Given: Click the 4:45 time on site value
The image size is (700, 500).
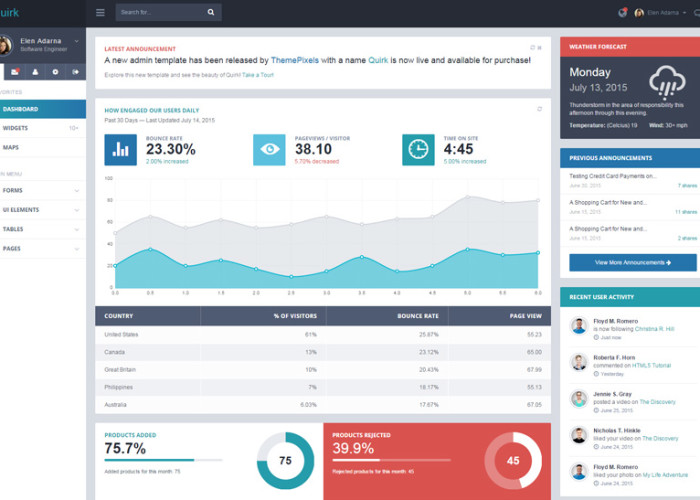Looking at the screenshot, I should 458,149.
